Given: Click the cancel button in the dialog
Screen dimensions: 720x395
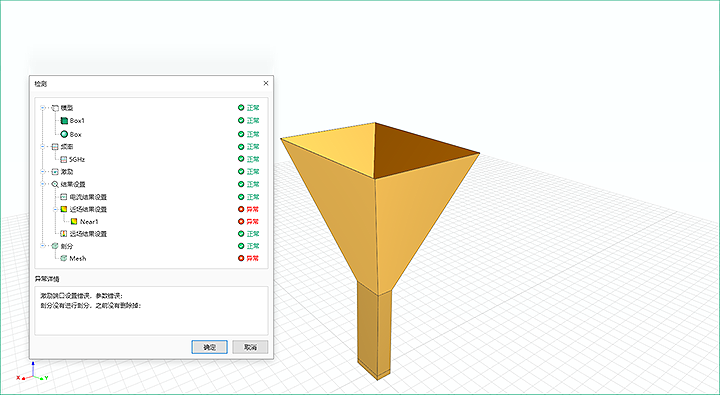Looking at the screenshot, I should pos(250,347).
